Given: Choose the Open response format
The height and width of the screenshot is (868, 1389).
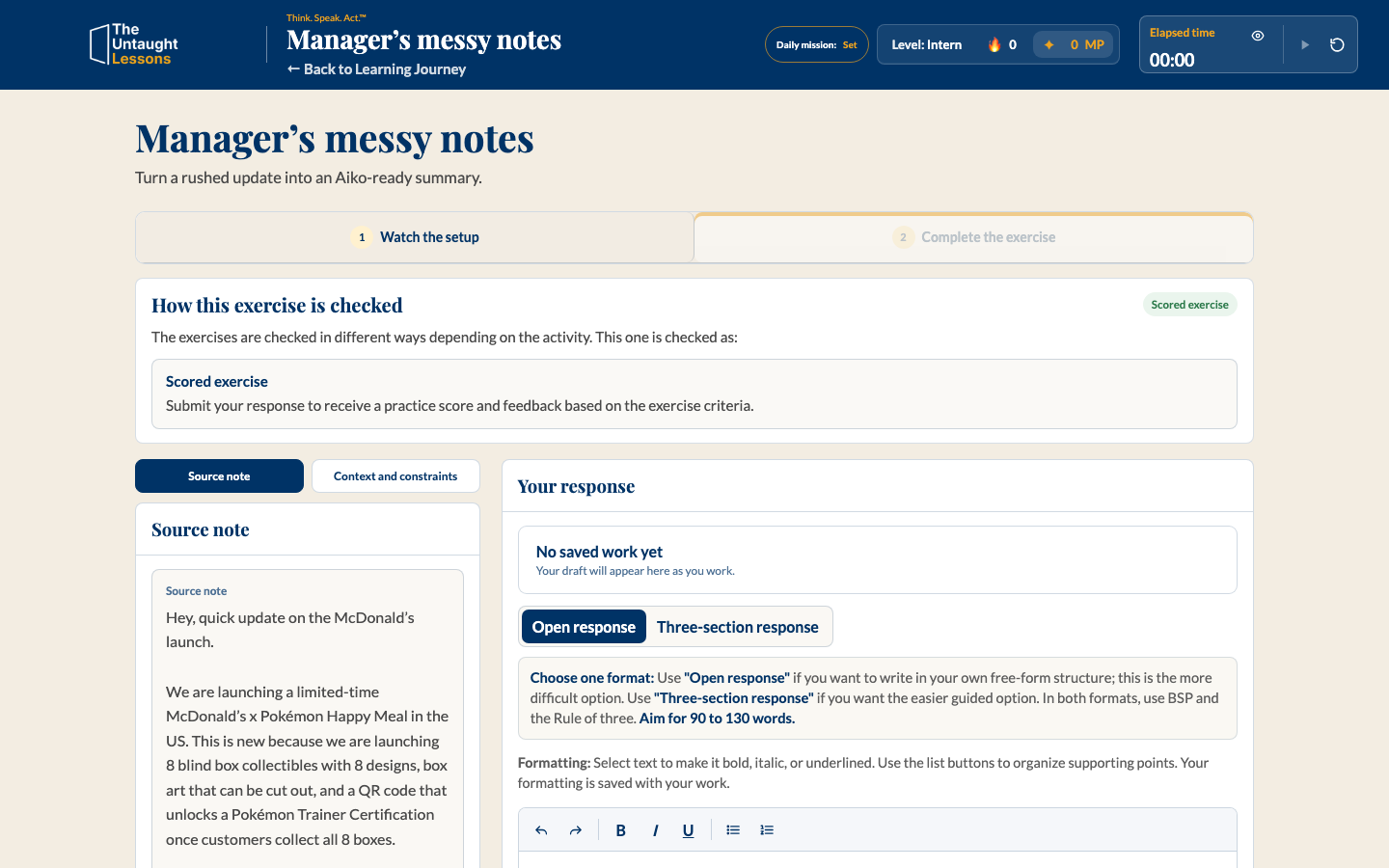Looking at the screenshot, I should pyautogui.click(x=584, y=627).
